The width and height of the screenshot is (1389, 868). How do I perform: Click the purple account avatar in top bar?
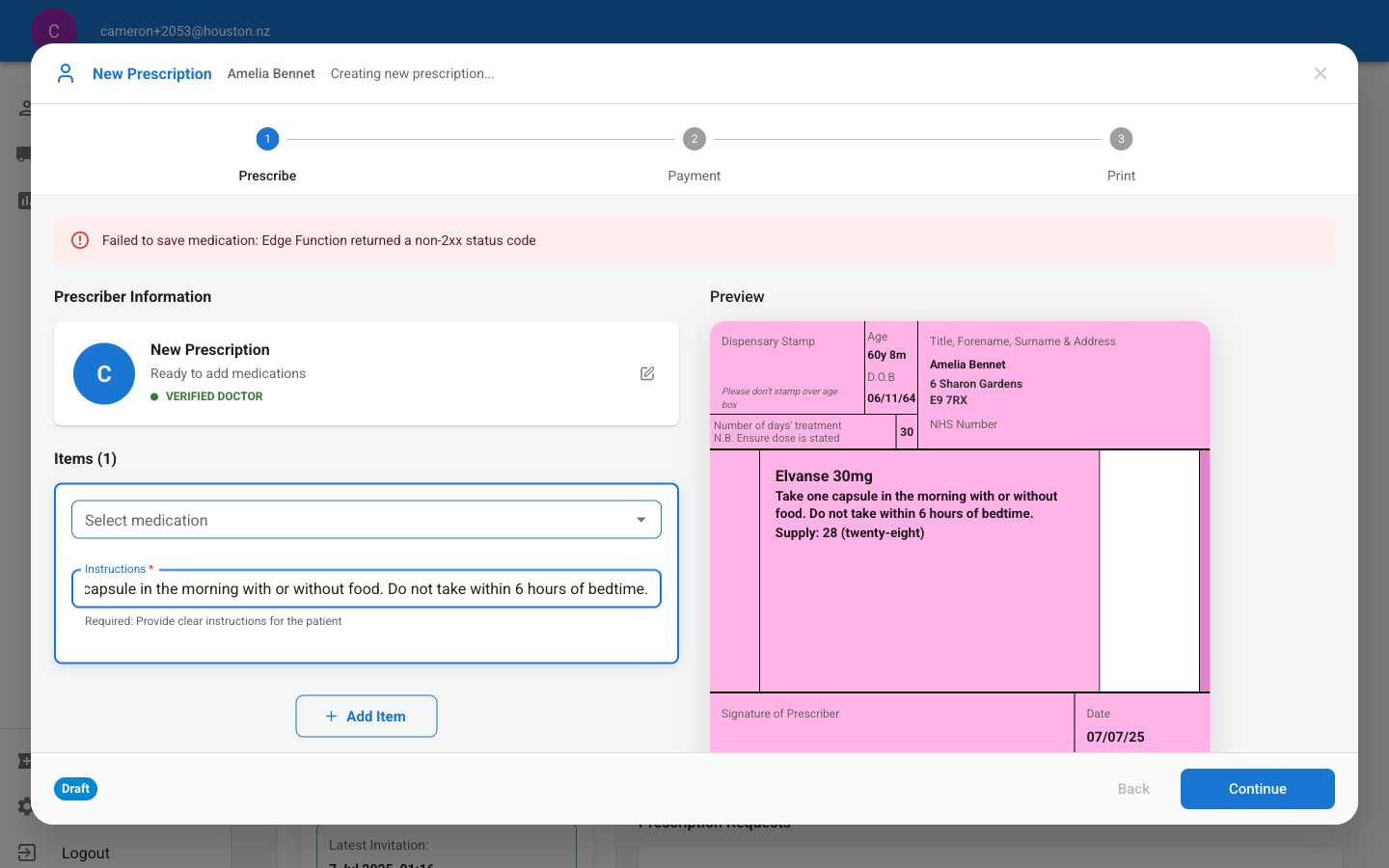[x=54, y=31]
